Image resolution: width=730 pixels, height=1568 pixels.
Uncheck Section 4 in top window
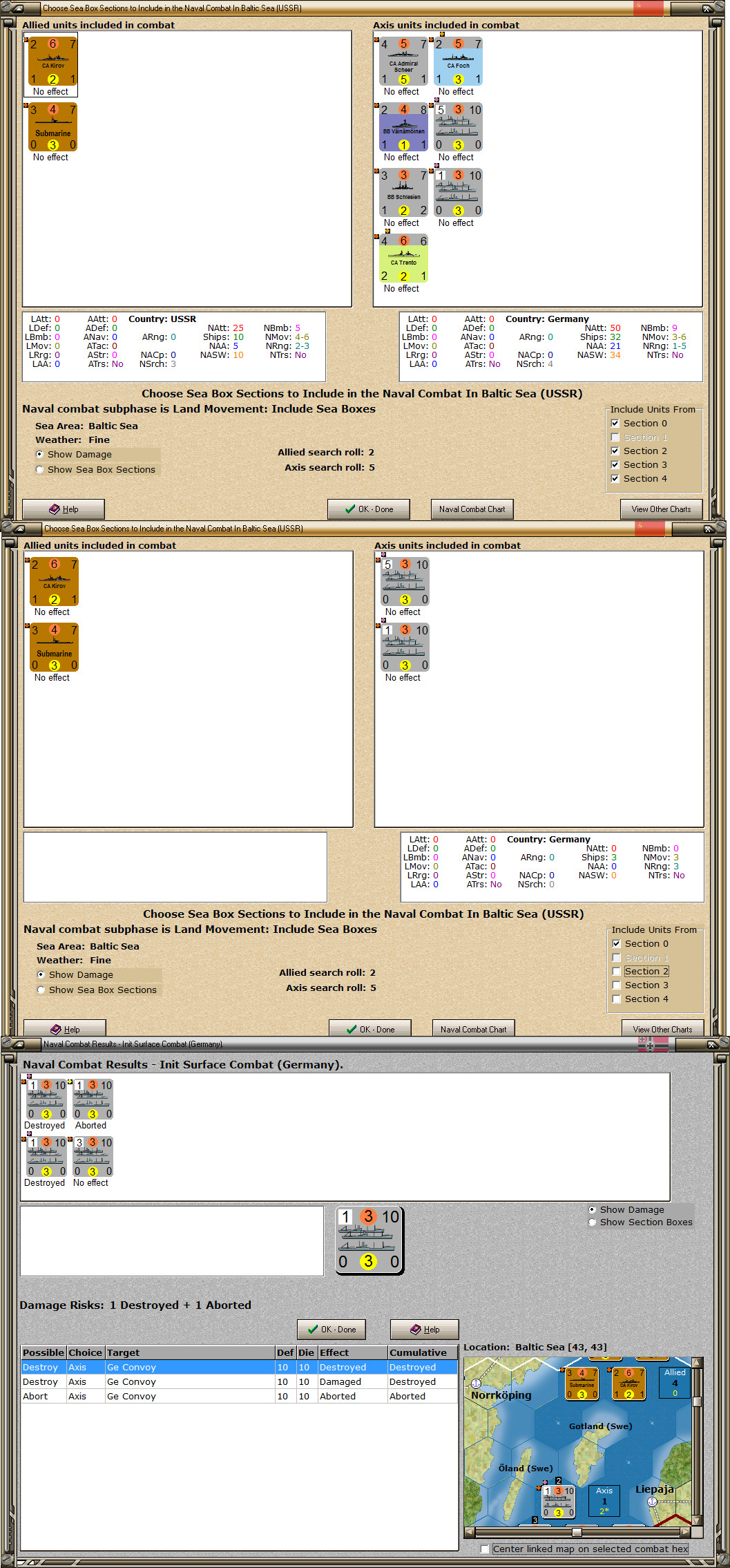pos(615,478)
